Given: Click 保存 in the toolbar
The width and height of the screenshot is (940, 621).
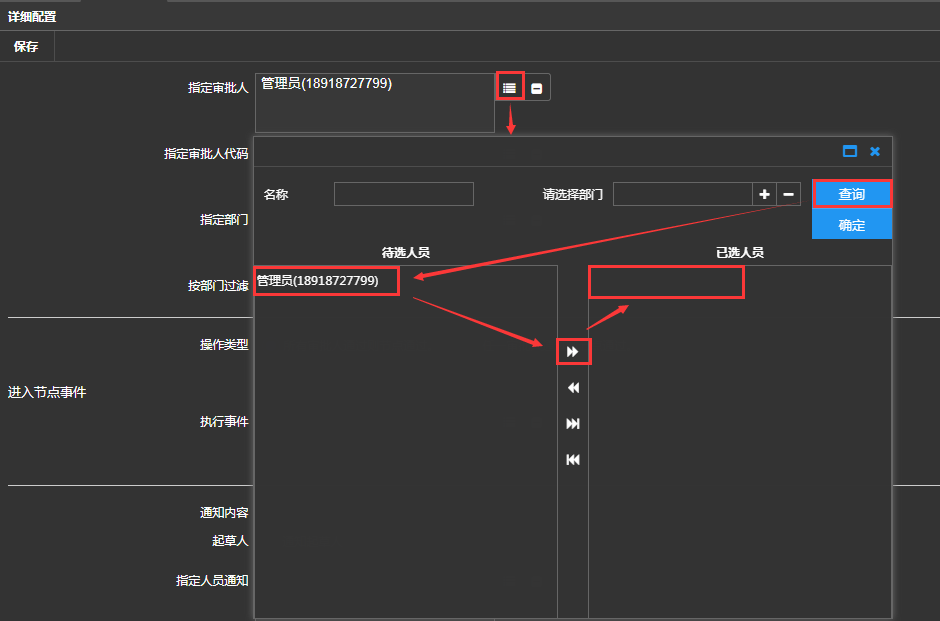Looking at the screenshot, I should pyautogui.click(x=27, y=46).
